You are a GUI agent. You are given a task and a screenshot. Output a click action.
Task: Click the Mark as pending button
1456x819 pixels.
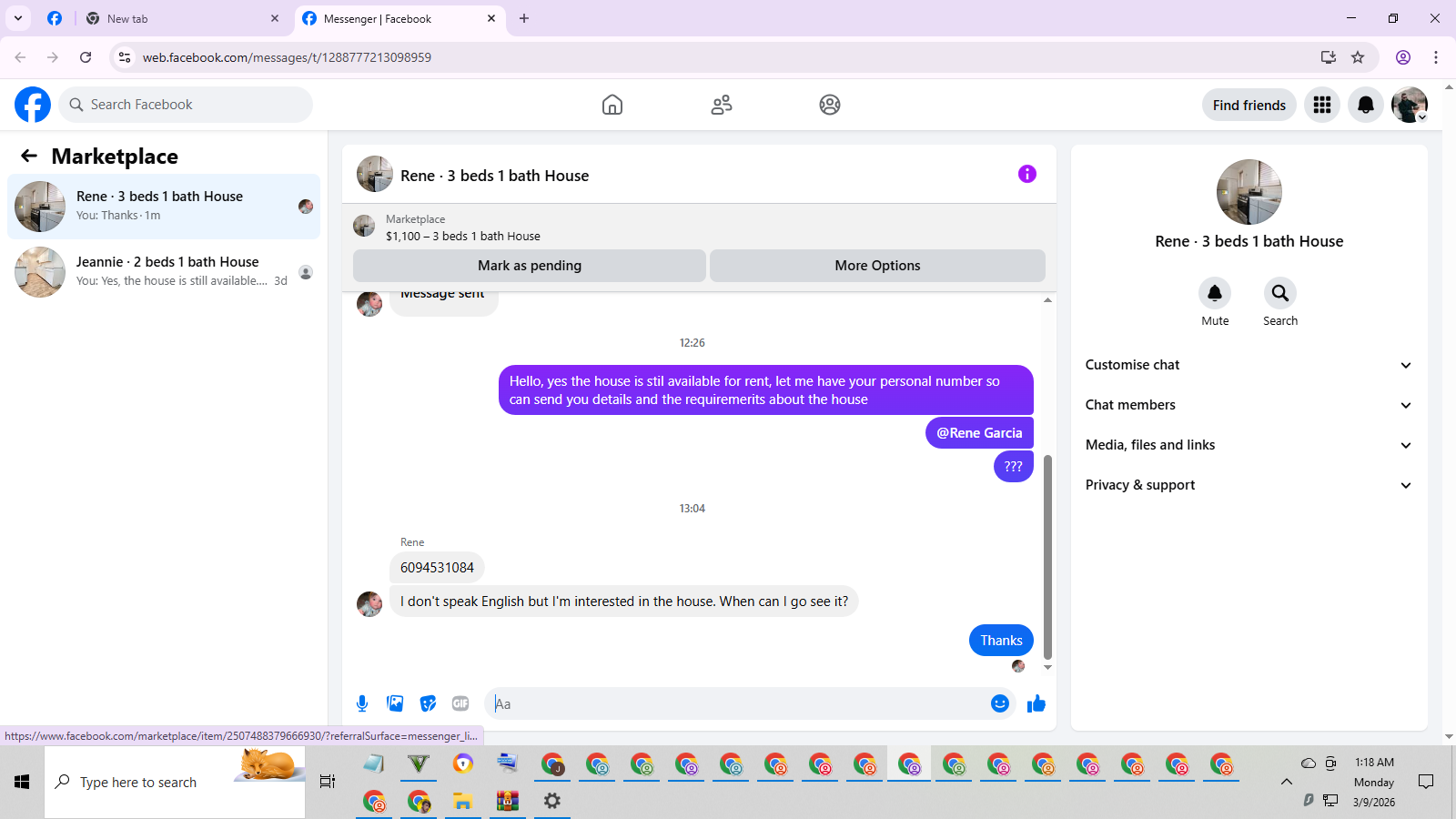[x=530, y=266]
